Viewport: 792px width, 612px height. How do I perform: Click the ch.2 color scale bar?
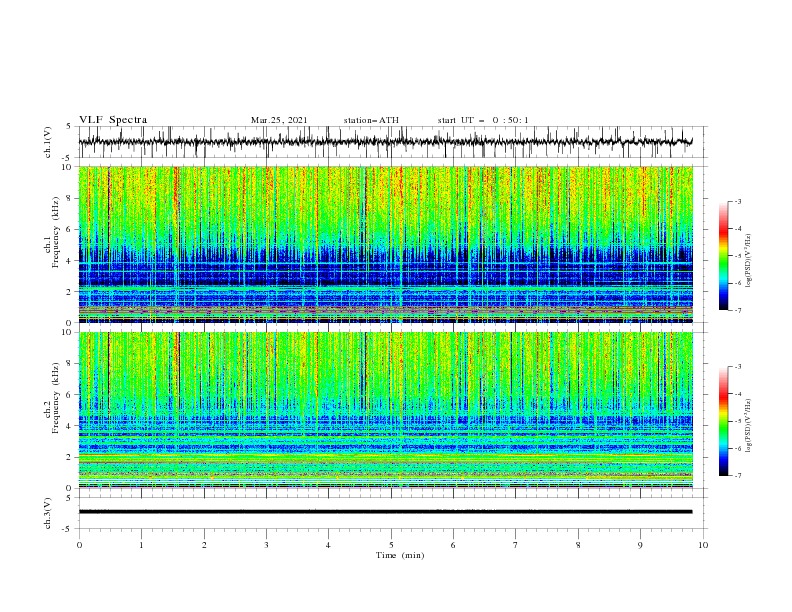point(723,421)
